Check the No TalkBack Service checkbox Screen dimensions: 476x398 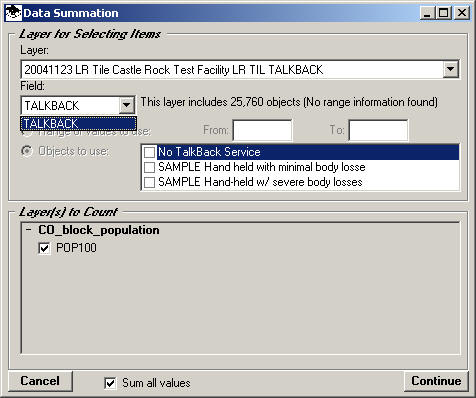[x=149, y=152]
